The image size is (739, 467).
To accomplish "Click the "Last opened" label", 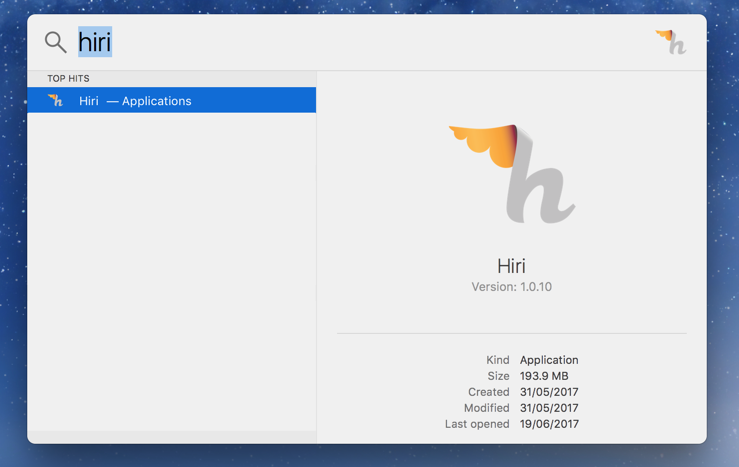I will (x=477, y=424).
